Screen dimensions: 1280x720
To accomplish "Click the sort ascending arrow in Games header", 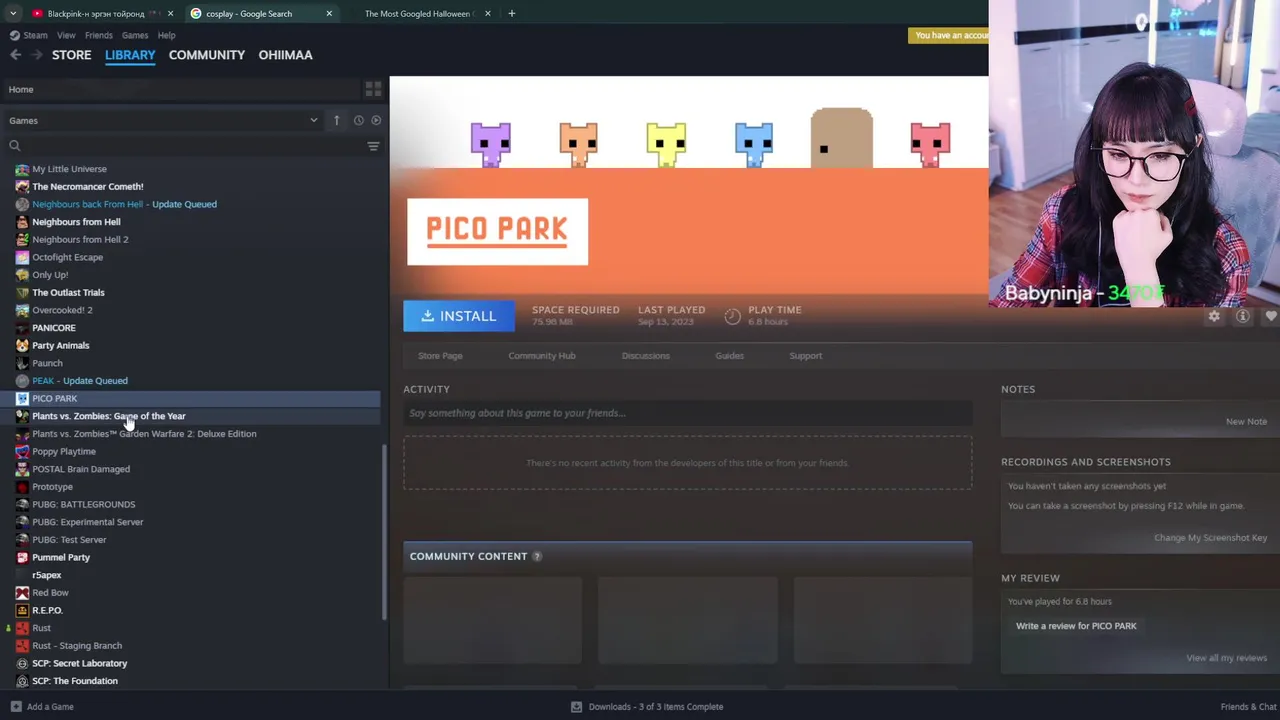I will click(336, 120).
